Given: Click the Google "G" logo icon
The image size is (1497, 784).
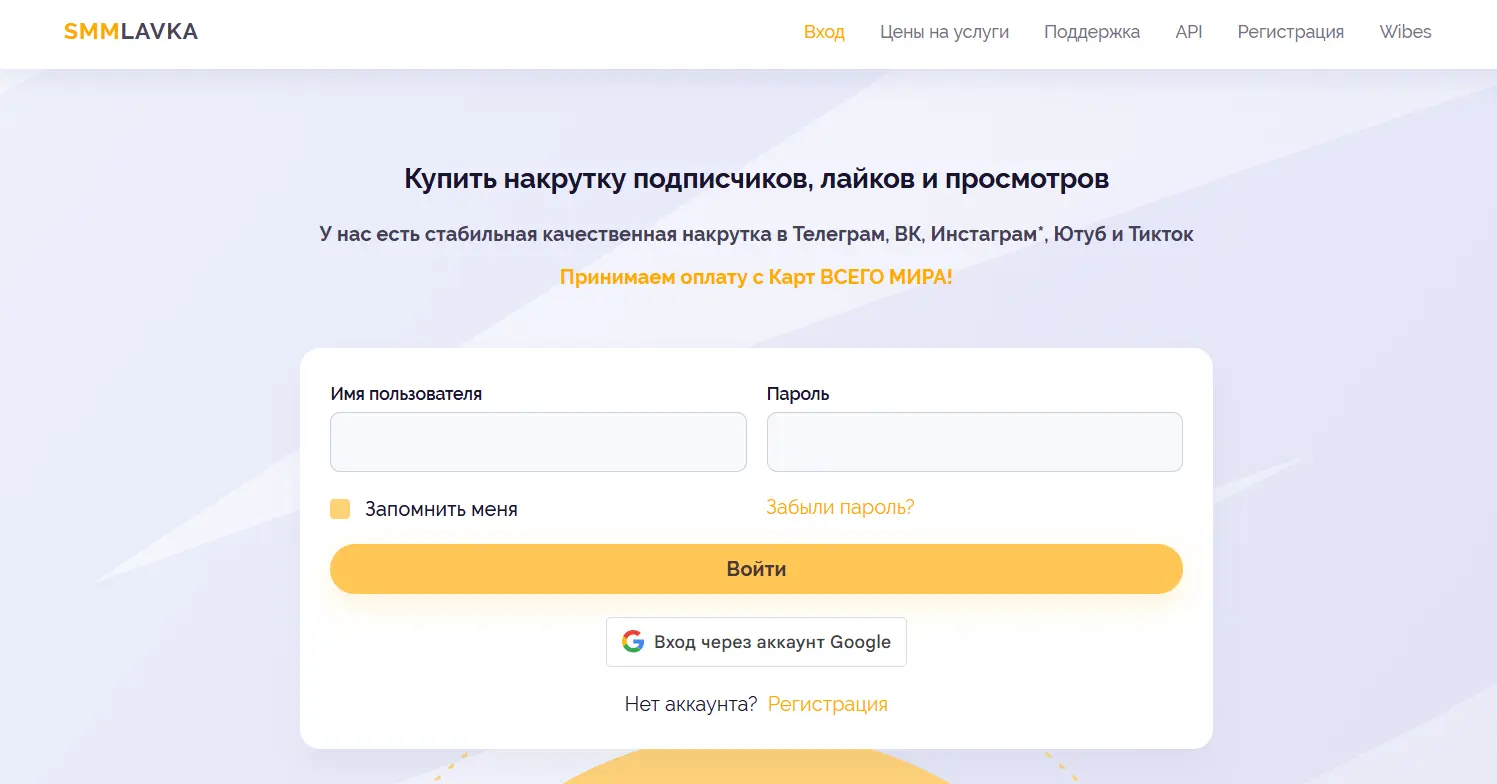Looking at the screenshot, I should (x=632, y=642).
